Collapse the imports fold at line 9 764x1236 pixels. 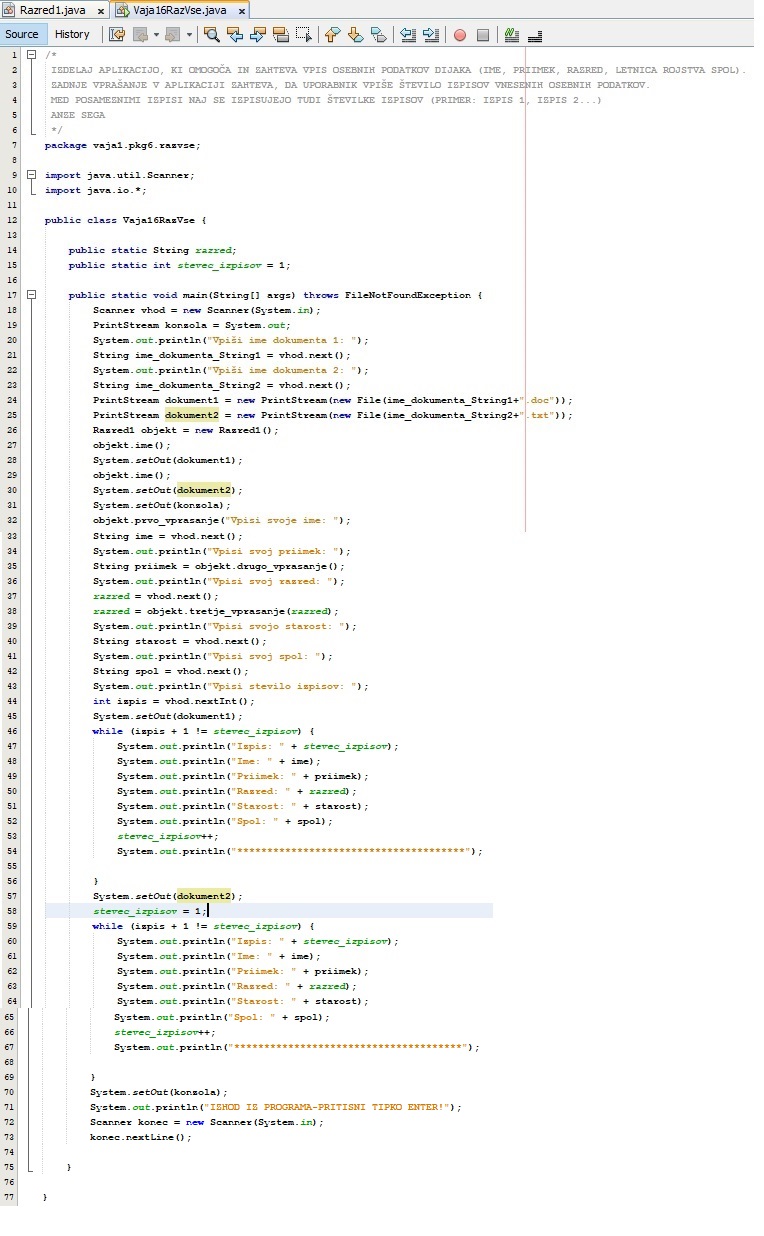[x=32, y=175]
